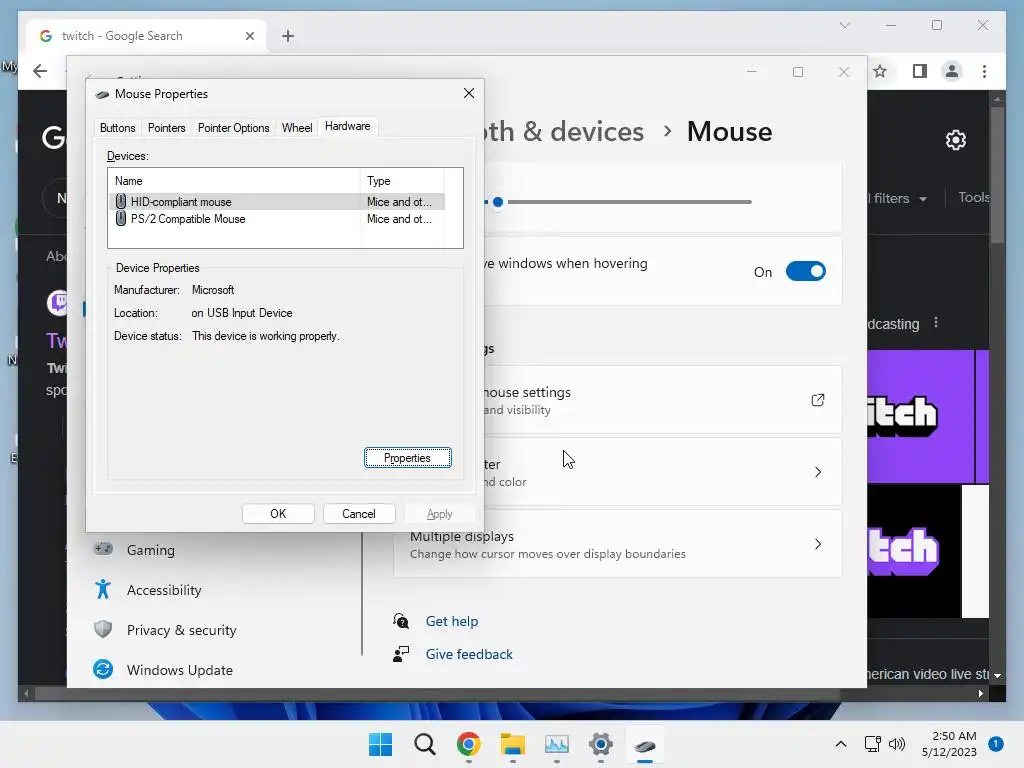The width and height of the screenshot is (1024, 768).
Task: Confirm with the OK button
Action: (278, 514)
